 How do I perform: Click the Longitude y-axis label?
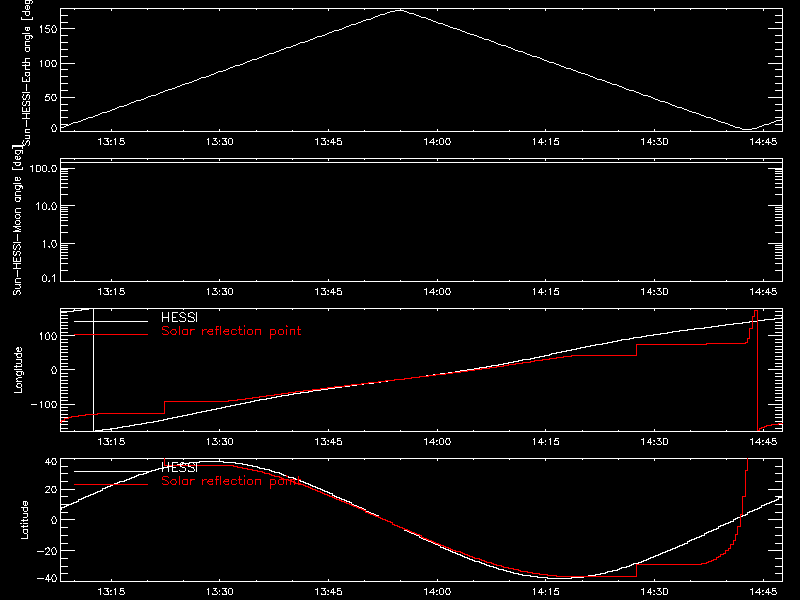[x=18, y=370]
